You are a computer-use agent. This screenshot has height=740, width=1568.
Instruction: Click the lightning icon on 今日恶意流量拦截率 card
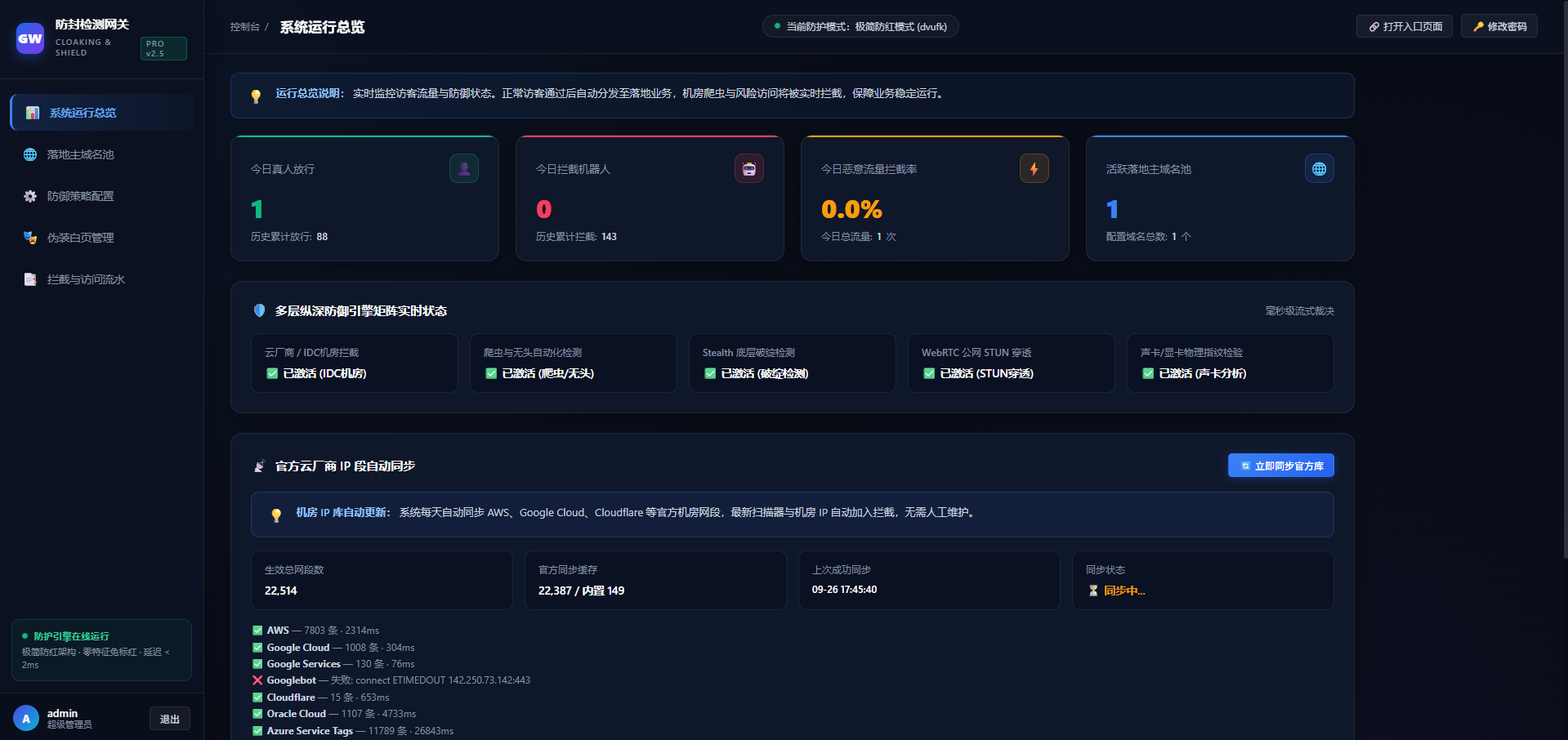tap(1034, 168)
